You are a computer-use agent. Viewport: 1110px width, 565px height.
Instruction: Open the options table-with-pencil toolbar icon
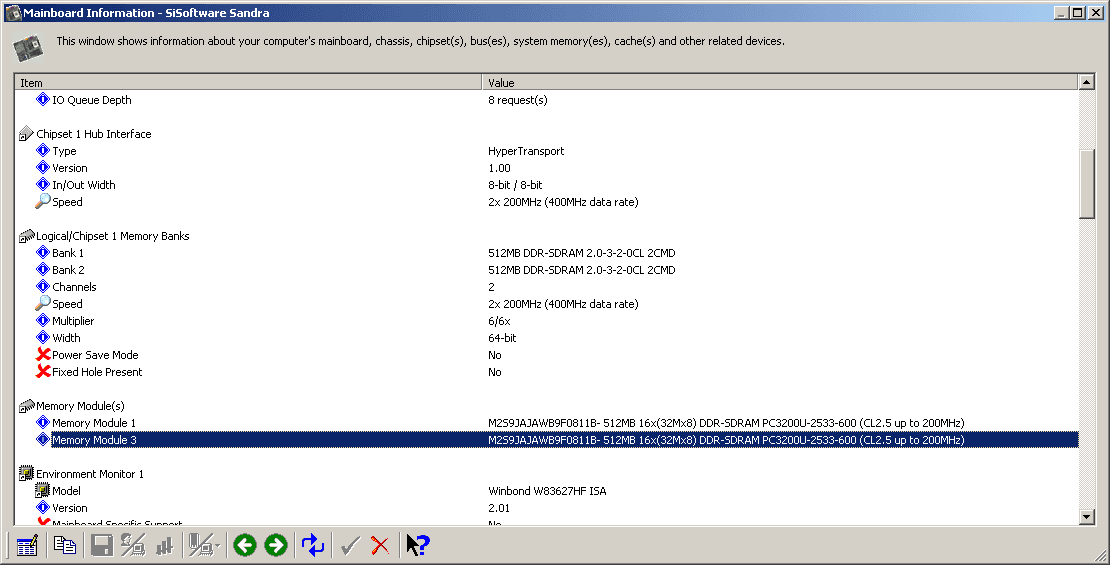click(x=27, y=545)
